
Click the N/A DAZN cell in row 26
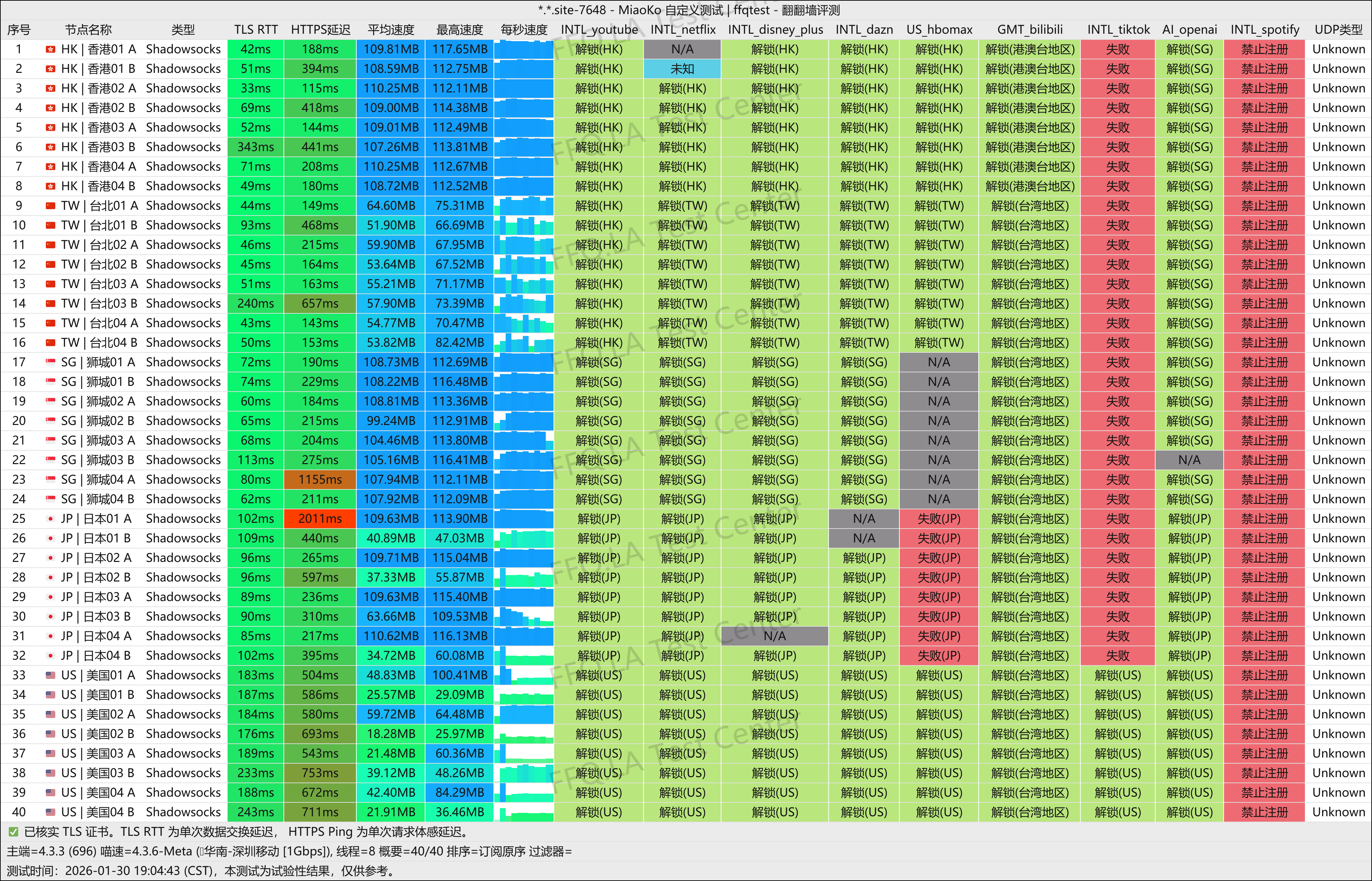click(x=864, y=539)
